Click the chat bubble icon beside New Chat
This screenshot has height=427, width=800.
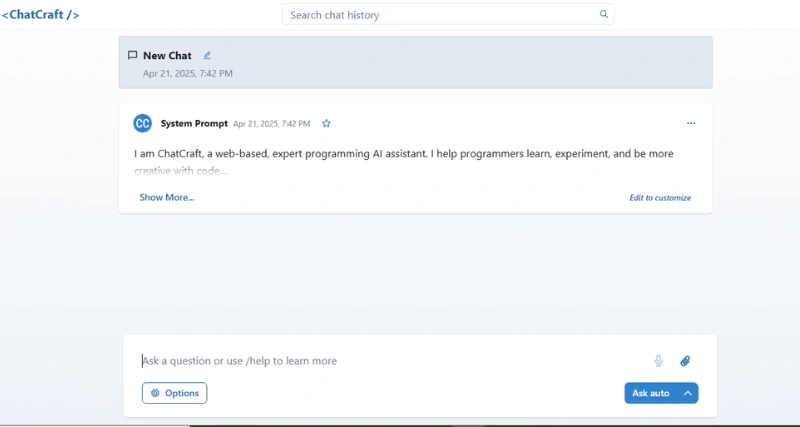point(132,56)
